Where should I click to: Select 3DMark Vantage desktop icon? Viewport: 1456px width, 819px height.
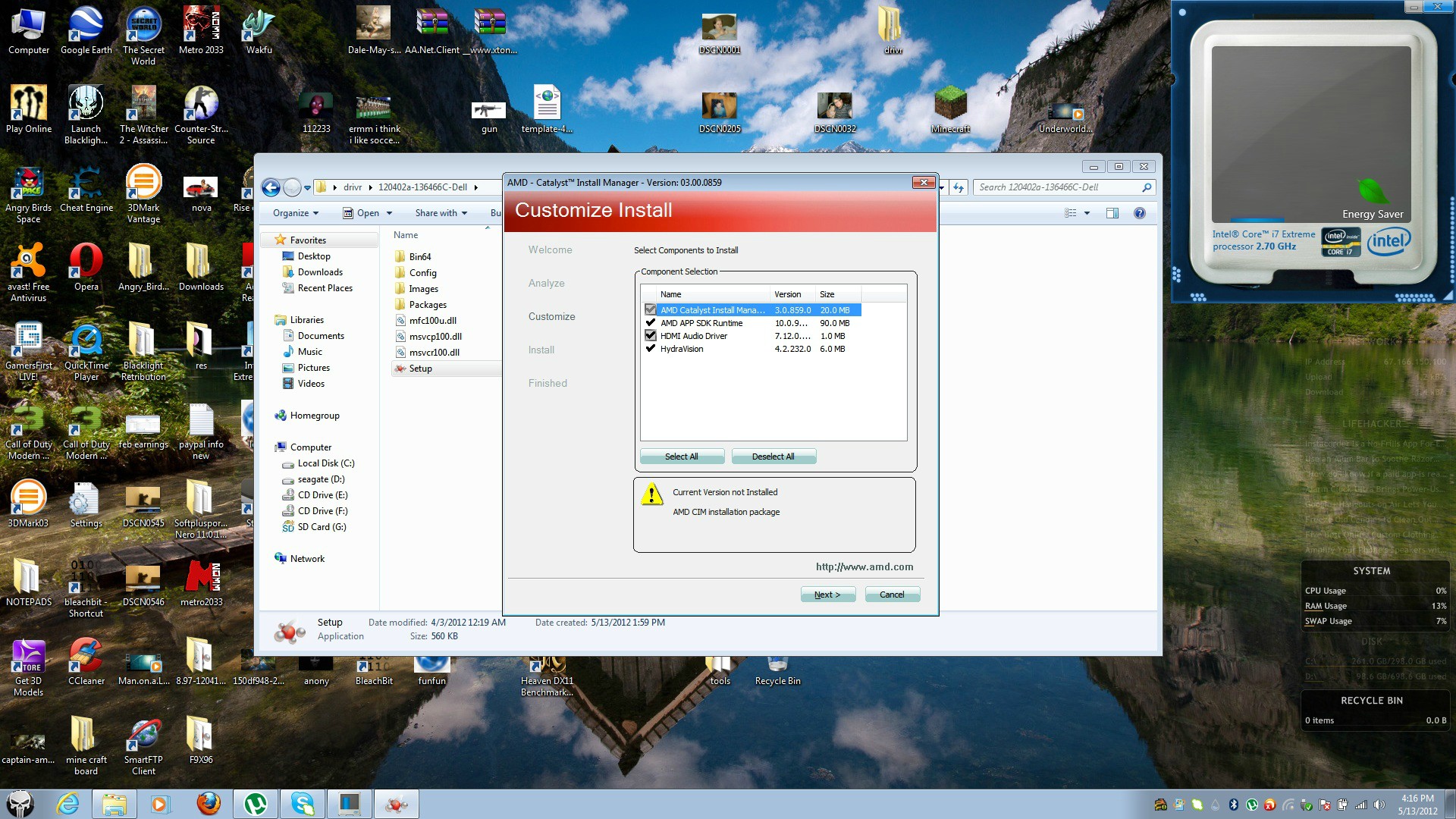point(143,193)
